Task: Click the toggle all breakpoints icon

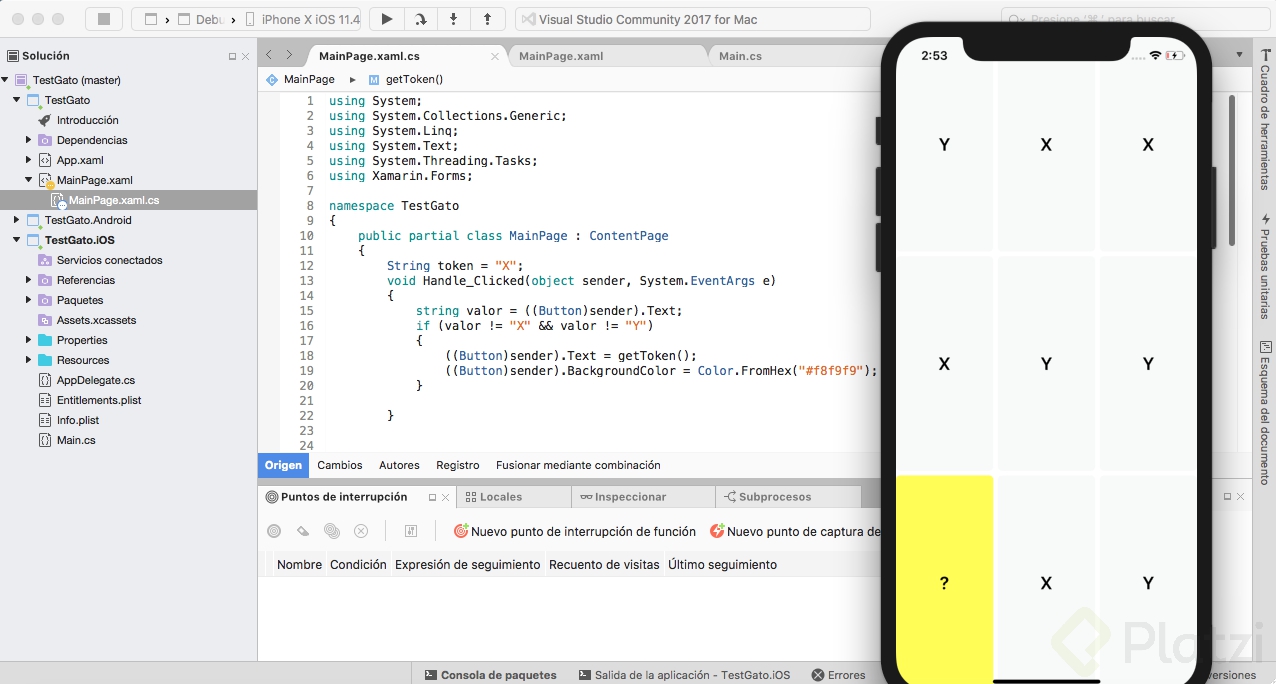Action: click(332, 531)
